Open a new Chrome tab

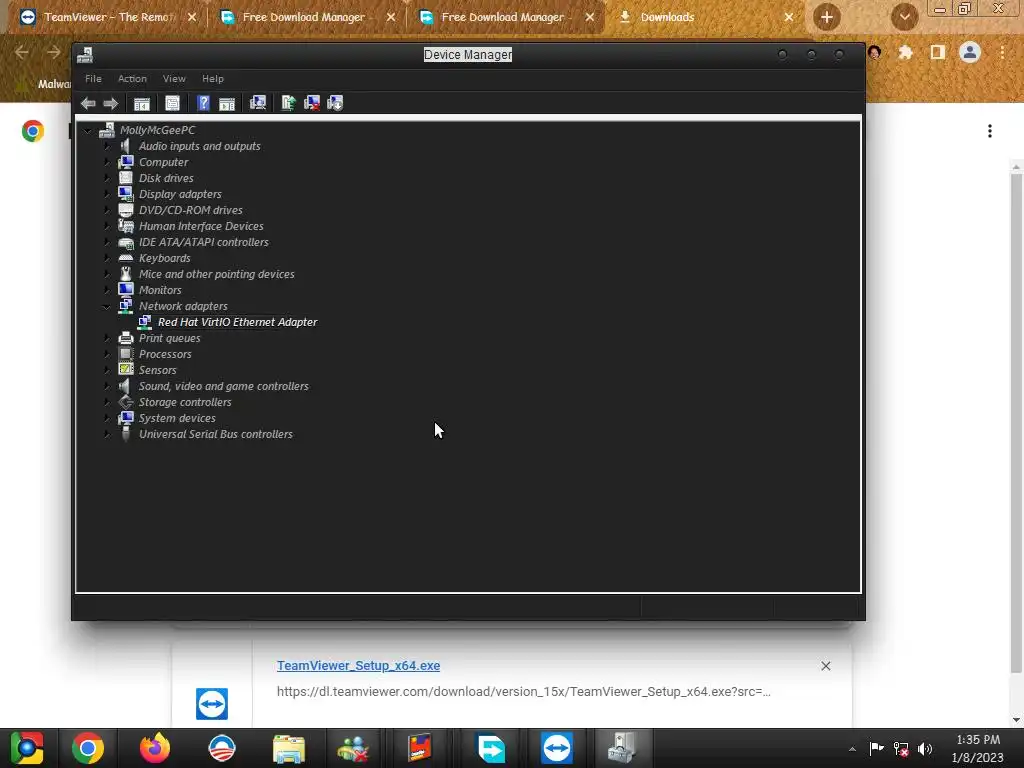[826, 17]
